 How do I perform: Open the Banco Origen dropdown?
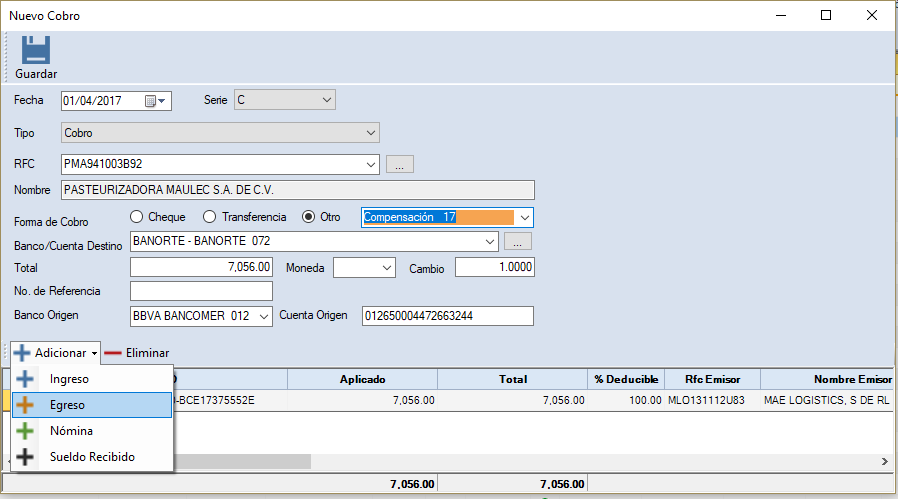coord(264,316)
